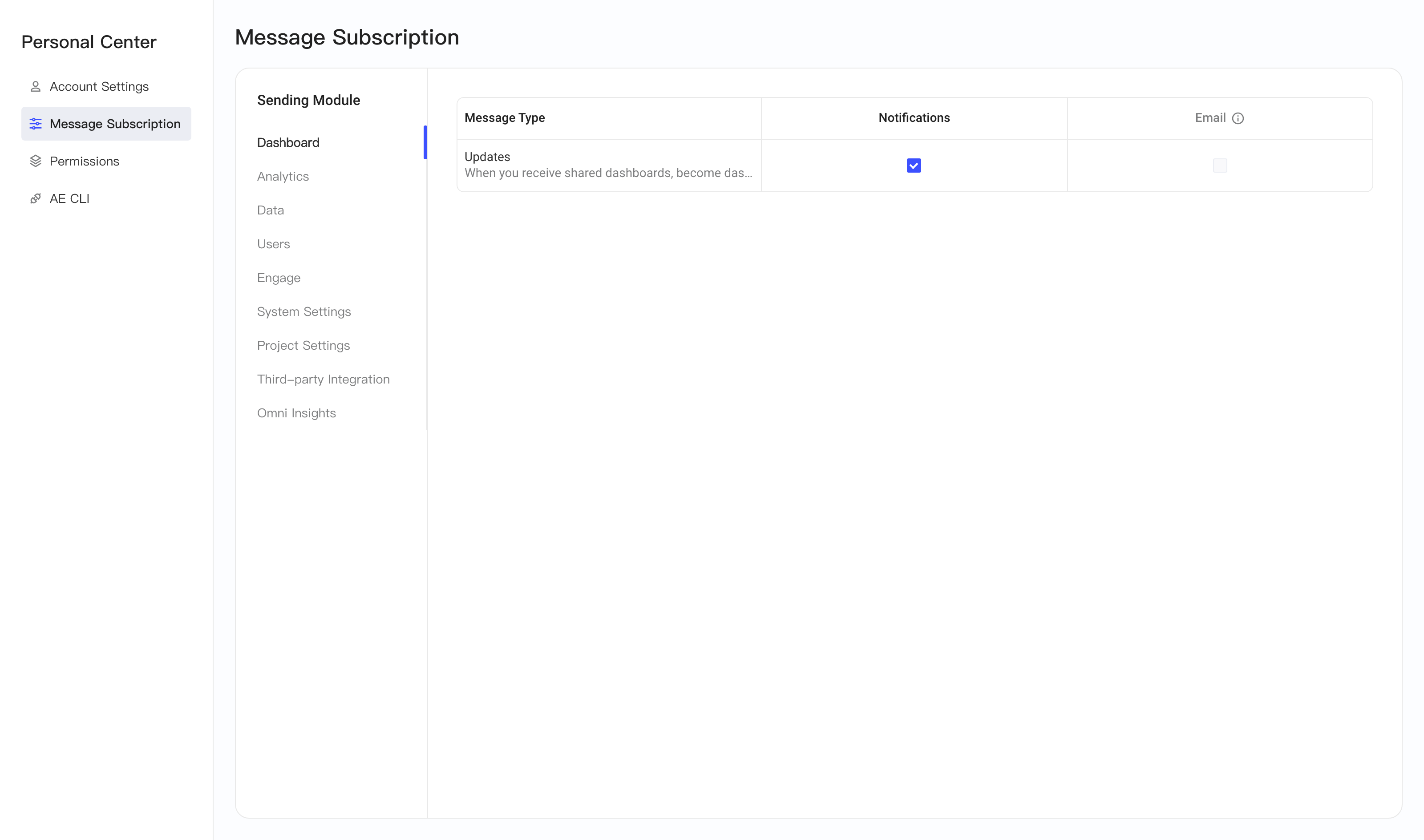The width and height of the screenshot is (1424, 840).
Task: Switch to the Analytics module
Action: (283, 177)
